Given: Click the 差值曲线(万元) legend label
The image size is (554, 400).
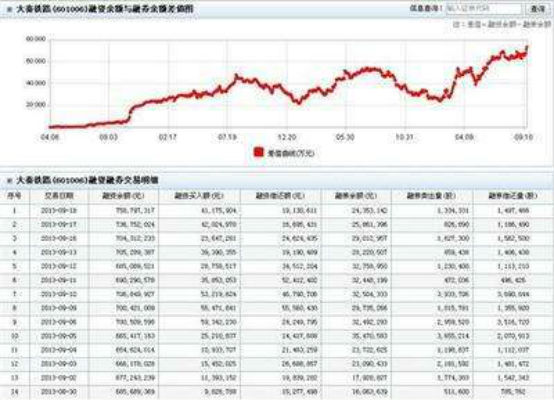Looking at the screenshot, I should tap(291, 153).
